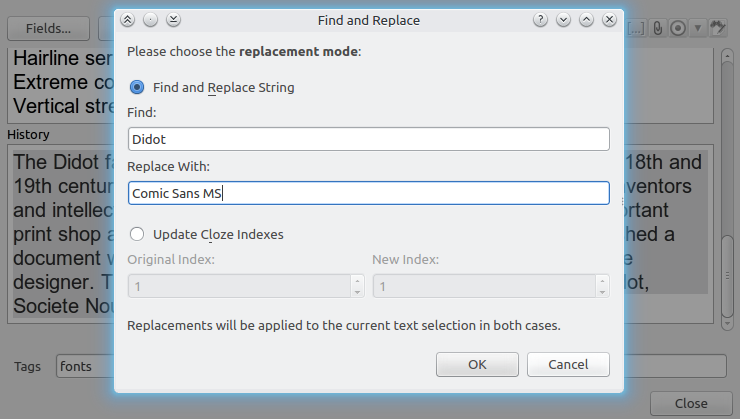Select the Update Cloze Indexes option
The height and width of the screenshot is (419, 740).
[x=137, y=234]
